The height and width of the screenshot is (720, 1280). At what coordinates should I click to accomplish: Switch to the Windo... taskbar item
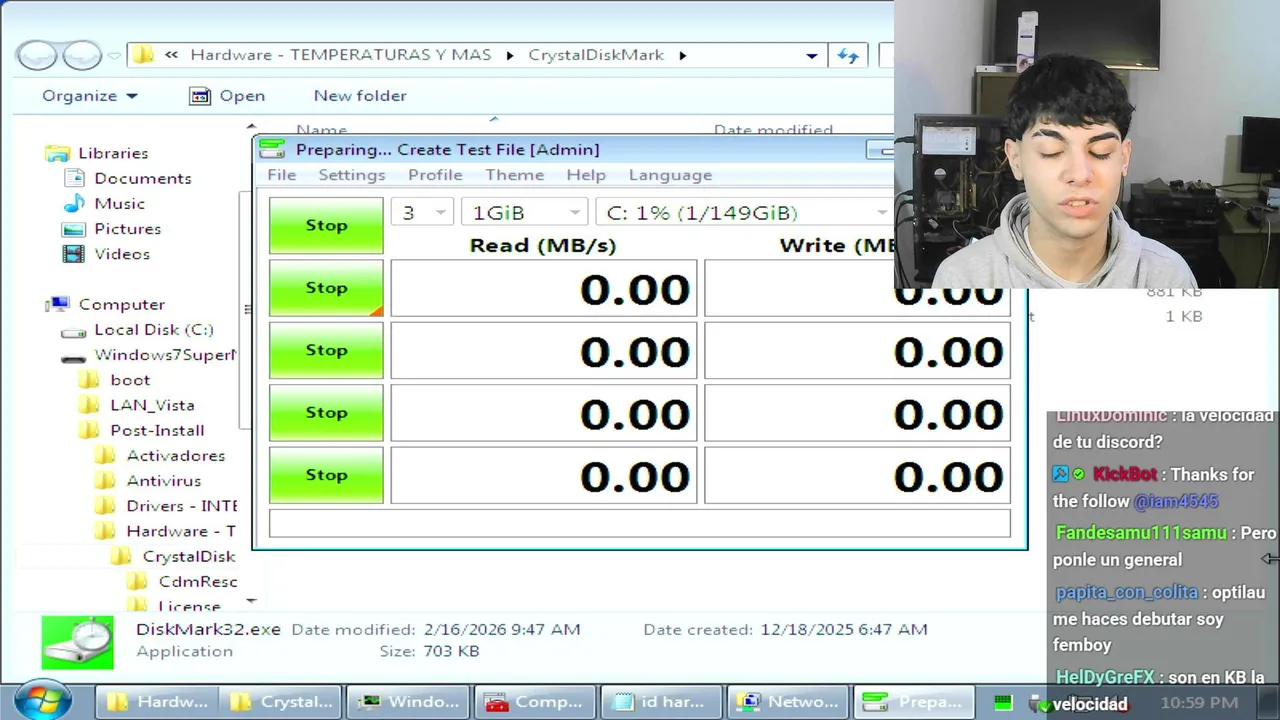pos(409,702)
